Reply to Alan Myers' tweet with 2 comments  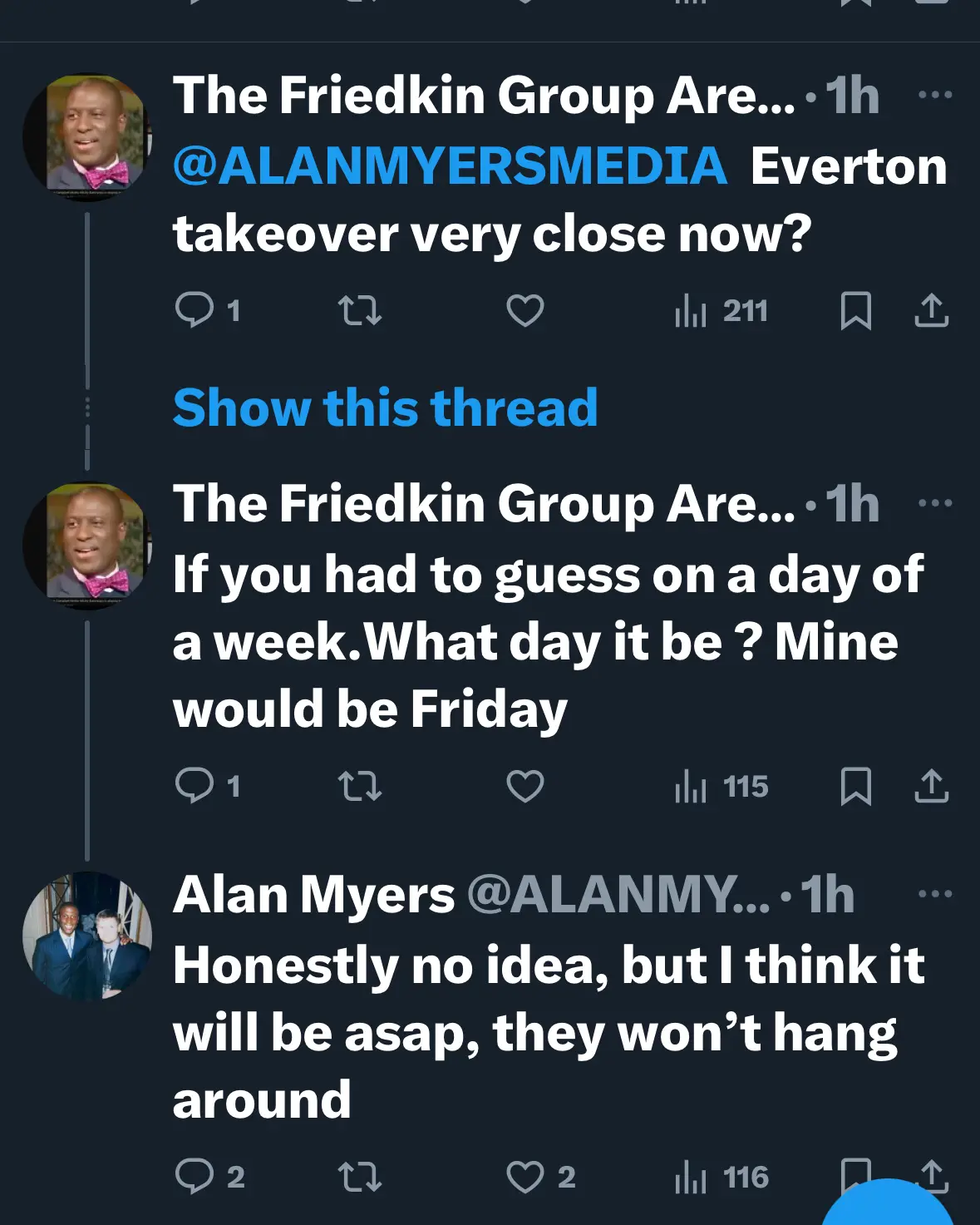coord(195,1177)
